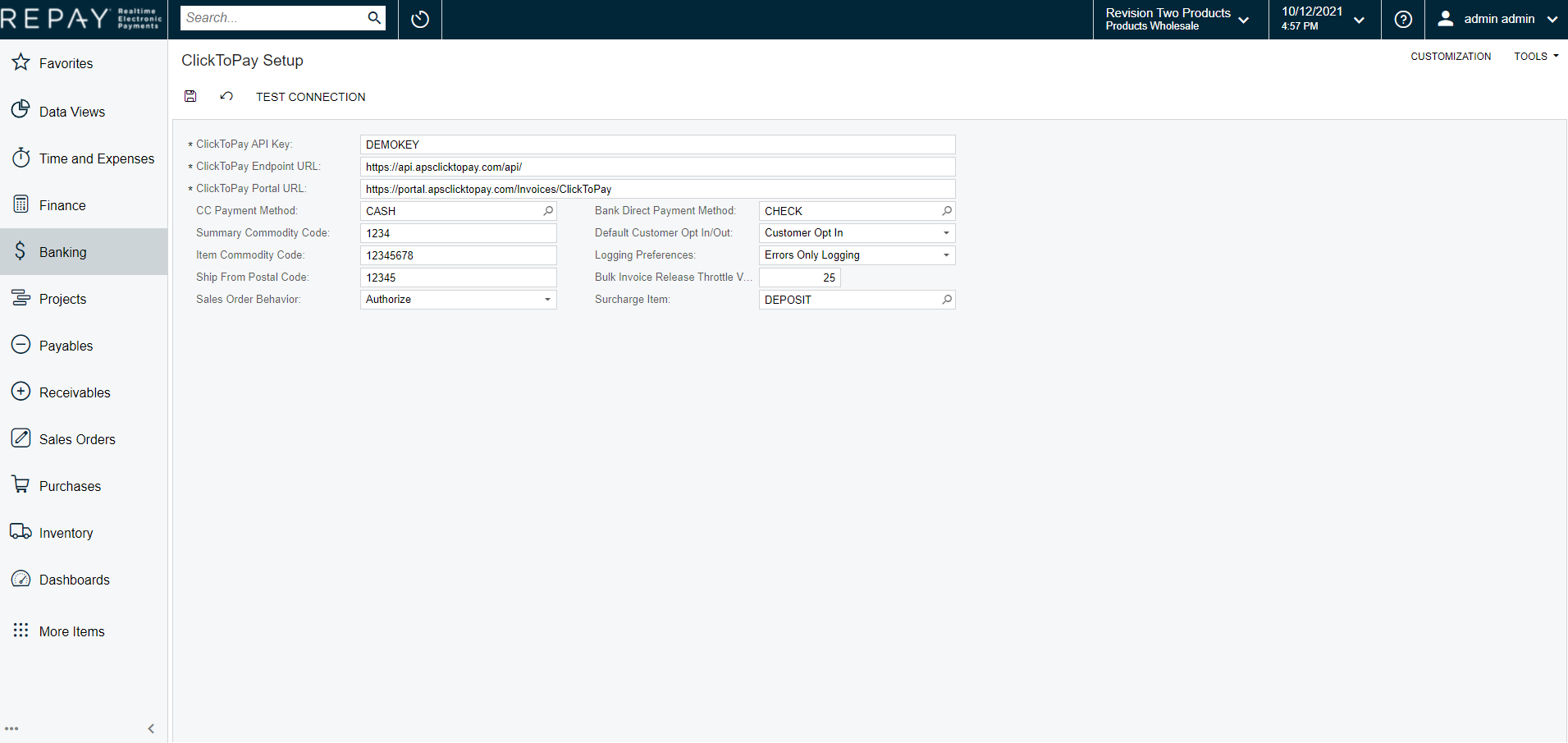Expand the Logging Preferences dropdown
The width and height of the screenshot is (1568, 743).
click(946, 255)
